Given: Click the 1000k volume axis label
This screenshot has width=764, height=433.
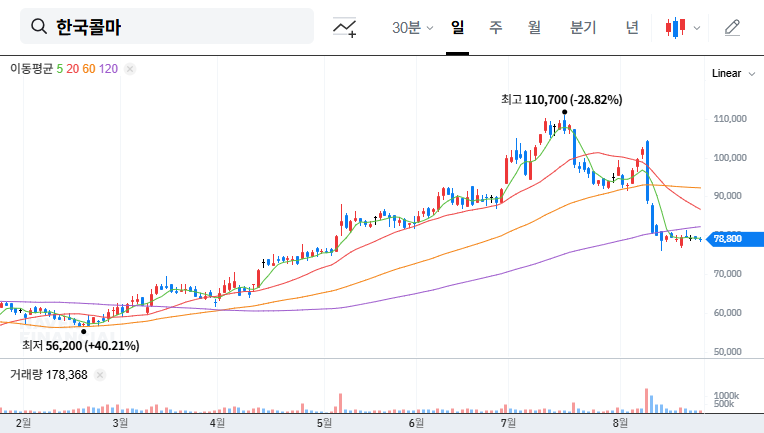Looking at the screenshot, I should point(726,396).
